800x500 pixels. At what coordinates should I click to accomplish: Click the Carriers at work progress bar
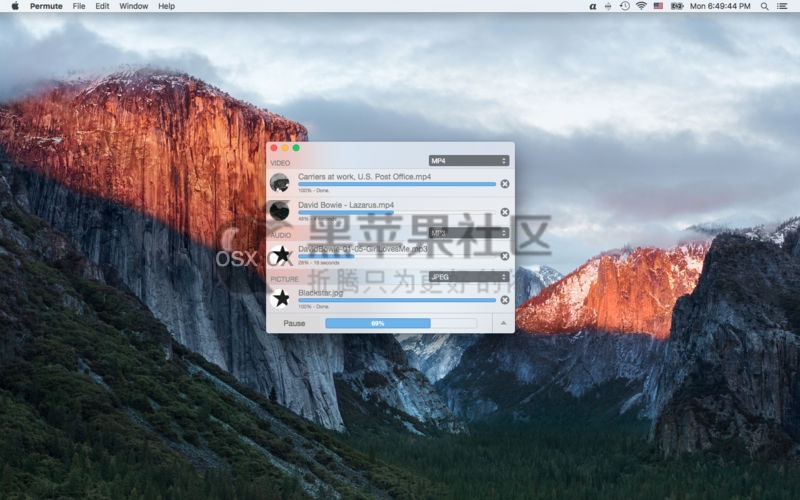click(x=397, y=184)
